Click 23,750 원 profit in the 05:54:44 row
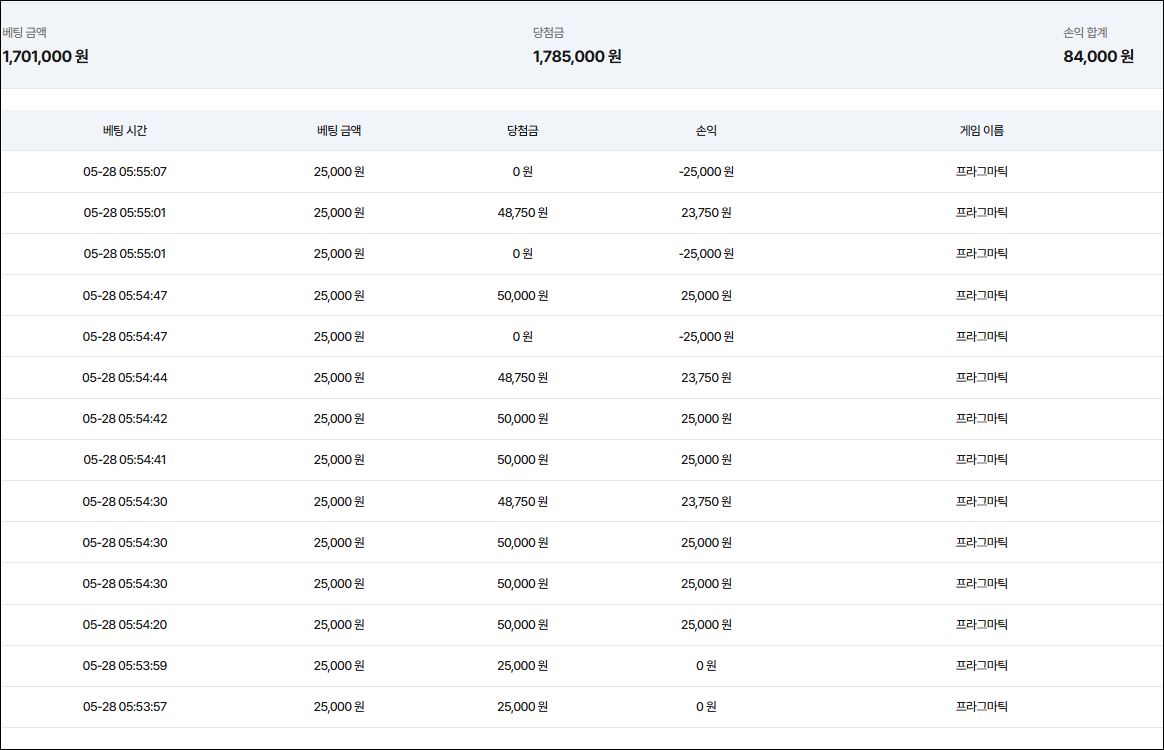This screenshot has height=750, width=1164. [x=706, y=377]
